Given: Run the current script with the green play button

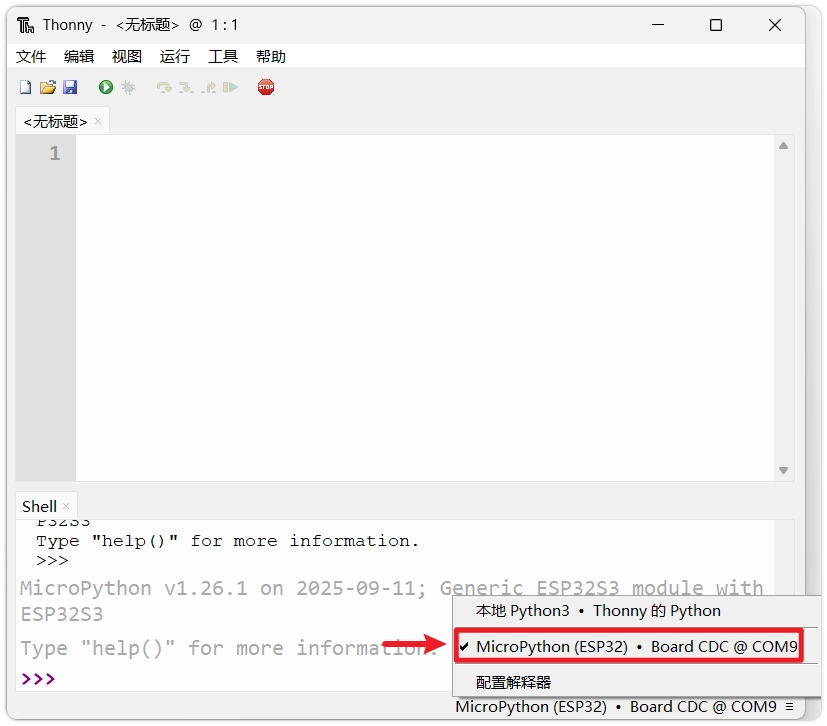Looking at the screenshot, I should pyautogui.click(x=106, y=88).
